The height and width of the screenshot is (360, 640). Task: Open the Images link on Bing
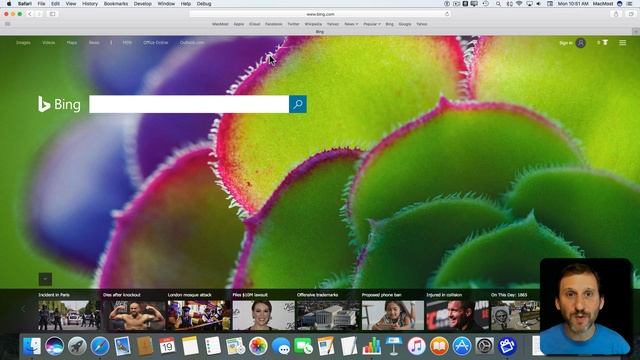coord(23,42)
